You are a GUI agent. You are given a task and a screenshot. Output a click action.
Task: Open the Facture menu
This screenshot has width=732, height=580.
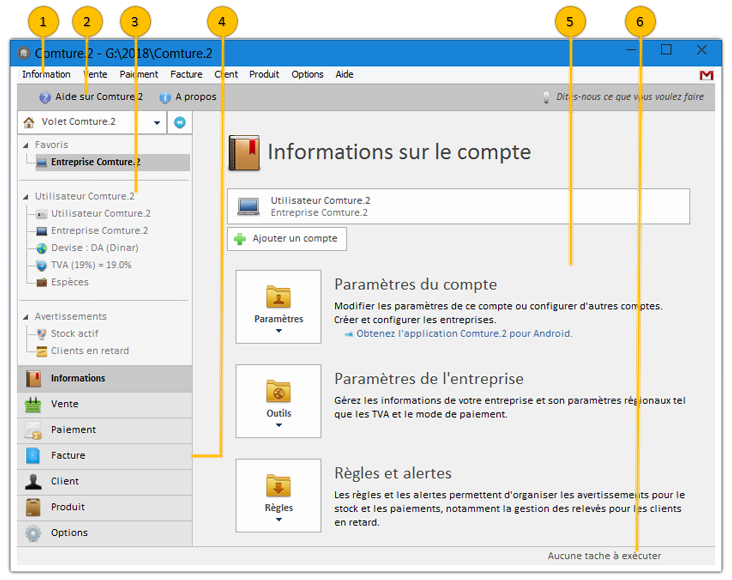186,75
